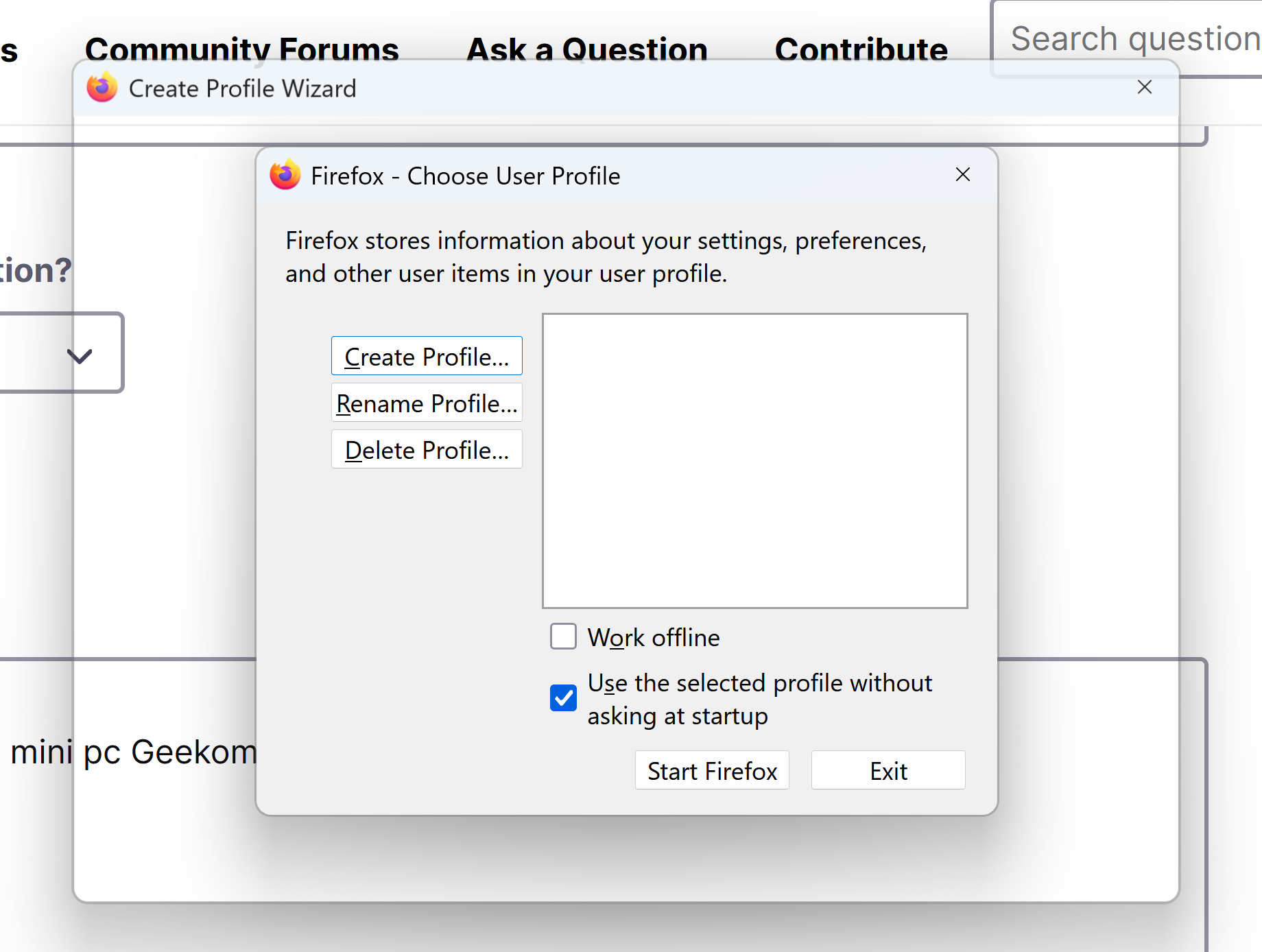Image resolution: width=1262 pixels, height=952 pixels.
Task: Click the Start Firefox button
Action: pyautogui.click(x=712, y=770)
